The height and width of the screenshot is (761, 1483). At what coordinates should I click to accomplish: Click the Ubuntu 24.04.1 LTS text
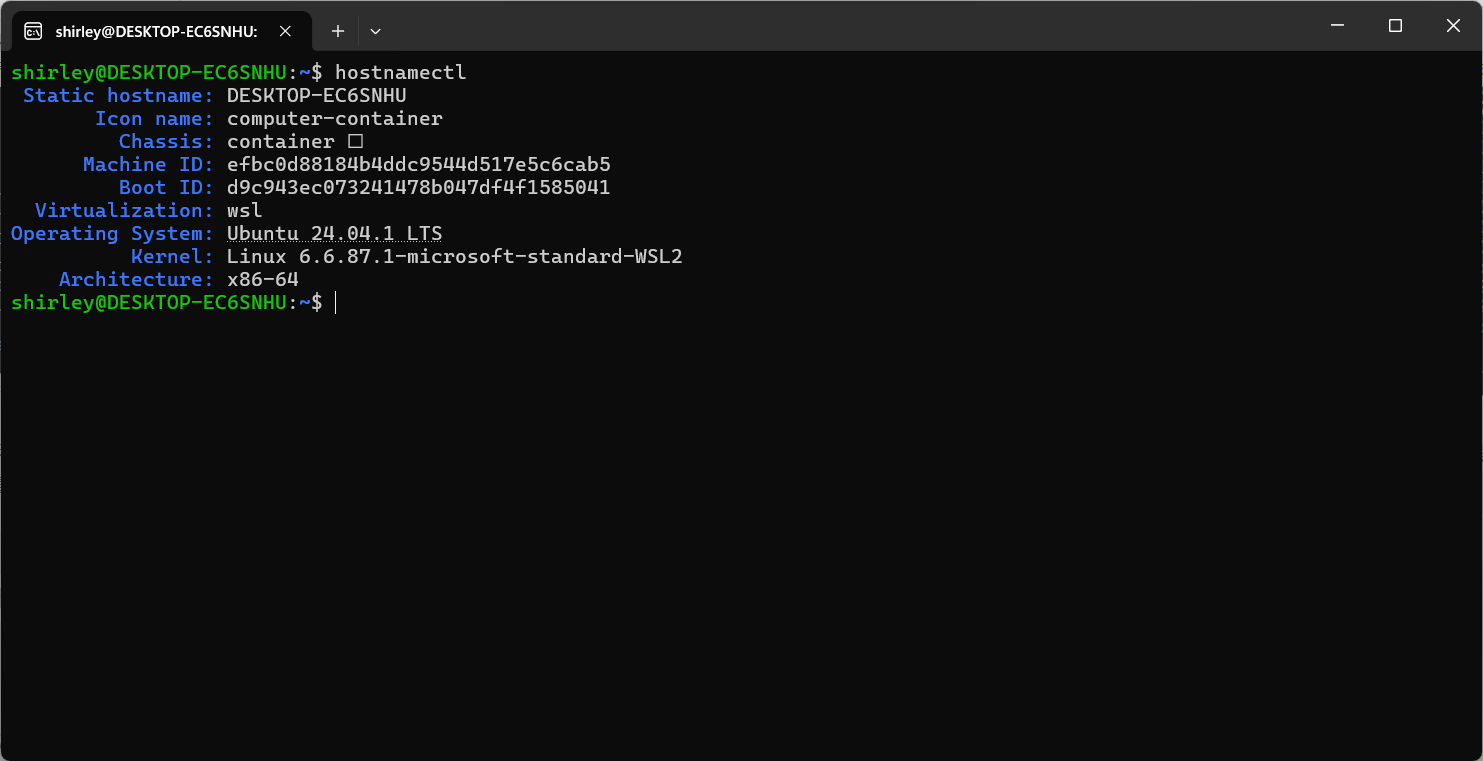[x=334, y=233]
